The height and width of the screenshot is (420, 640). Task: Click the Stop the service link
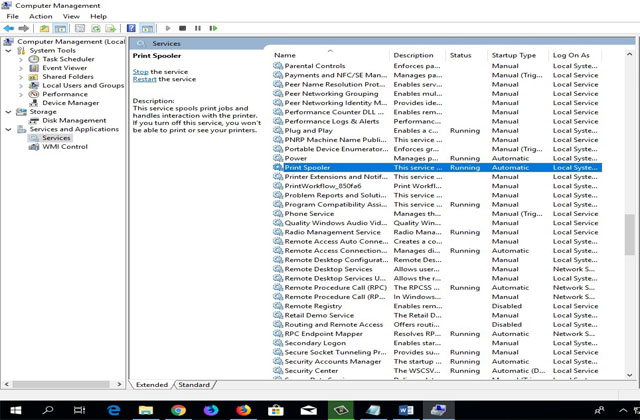point(140,72)
